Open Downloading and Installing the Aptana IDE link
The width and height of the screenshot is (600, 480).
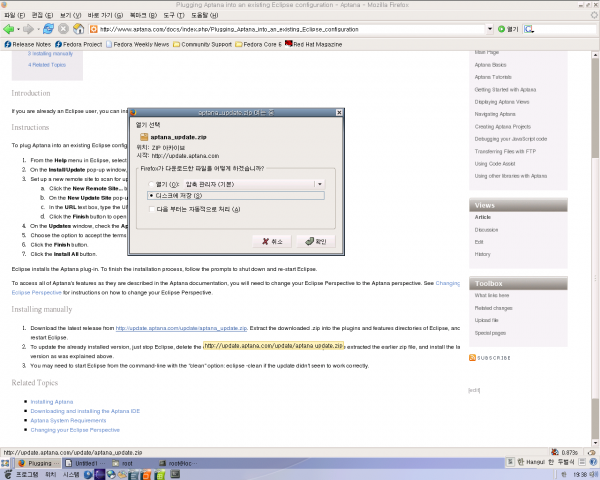[85, 411]
